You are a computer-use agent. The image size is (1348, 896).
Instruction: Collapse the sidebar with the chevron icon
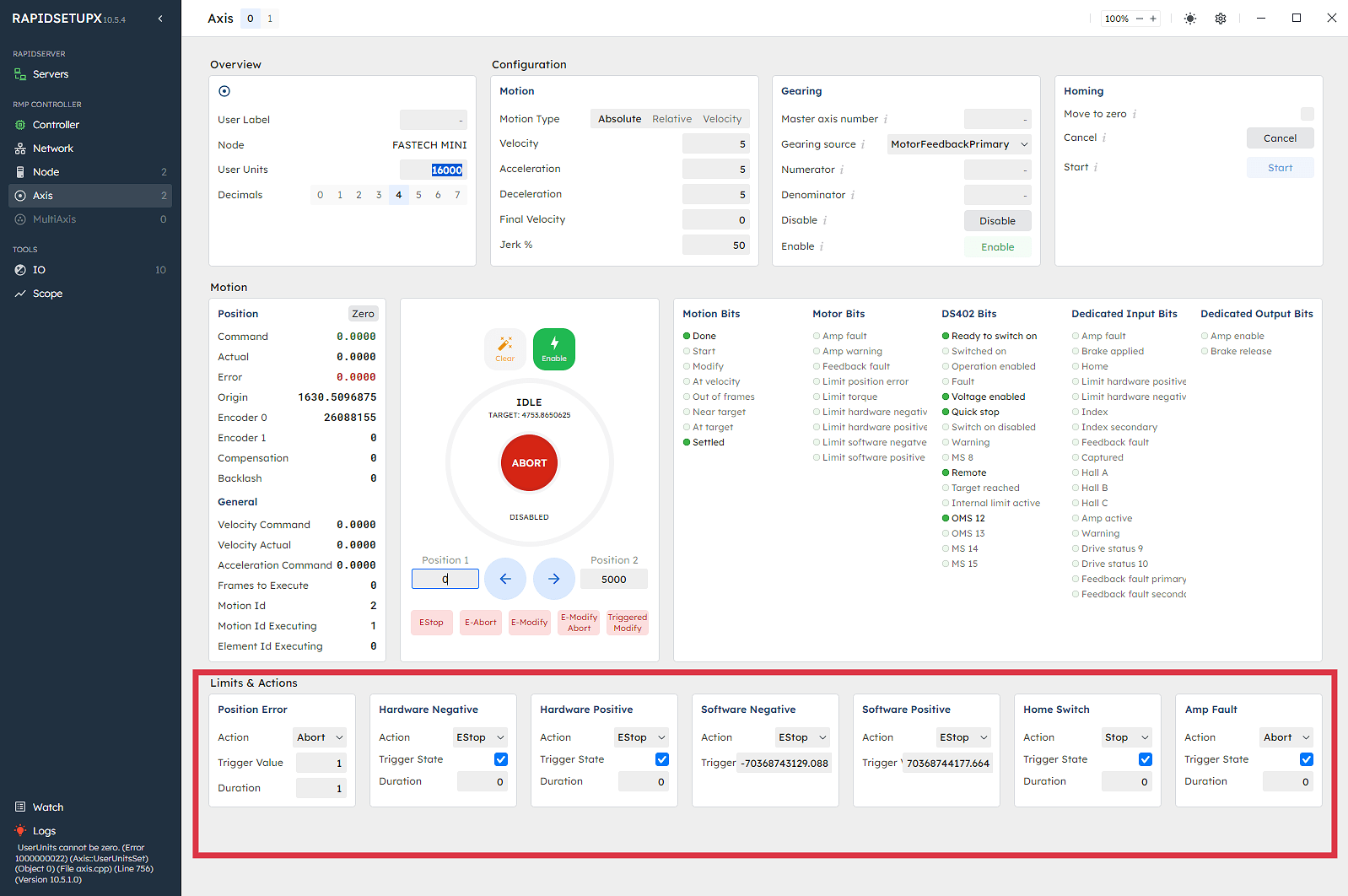160,19
